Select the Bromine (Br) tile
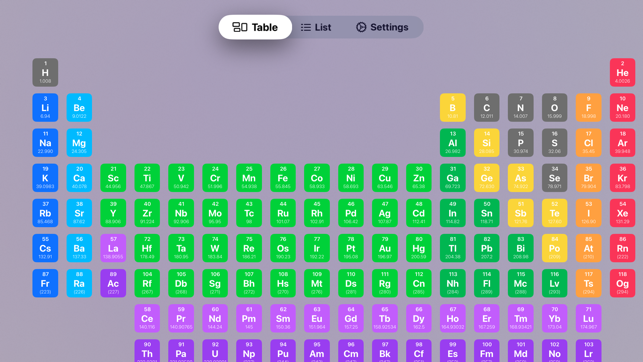This screenshot has width=643, height=362. [588, 178]
